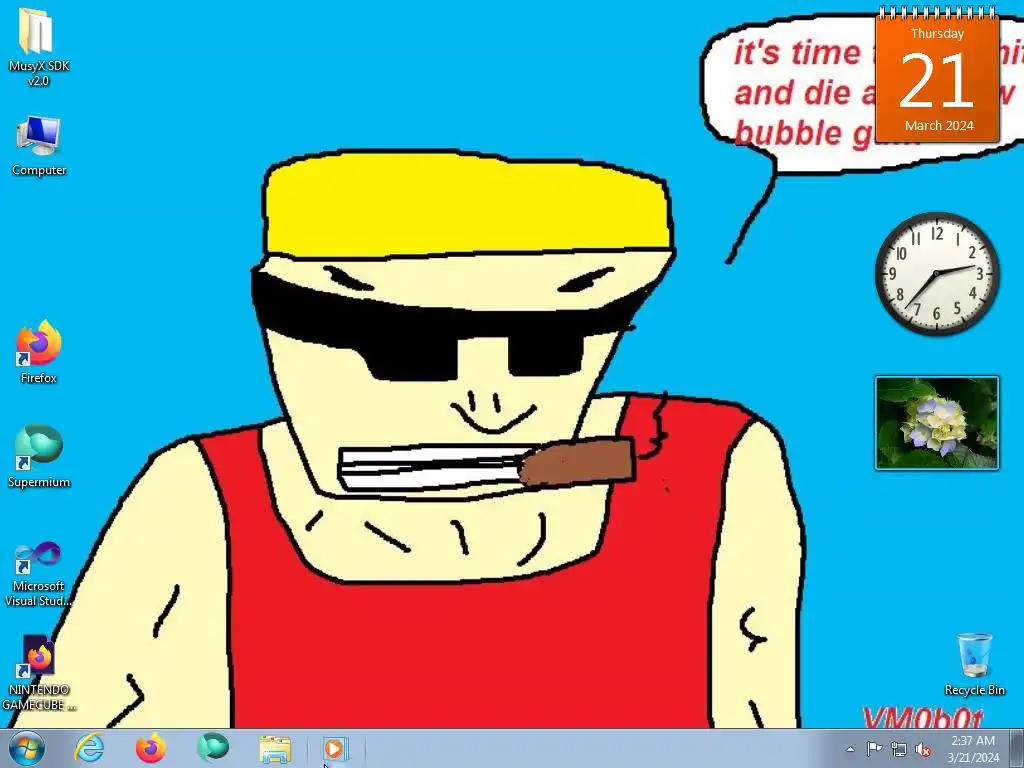Click the Show desktop button
Viewport: 1024px width, 768px height.
click(1017, 748)
